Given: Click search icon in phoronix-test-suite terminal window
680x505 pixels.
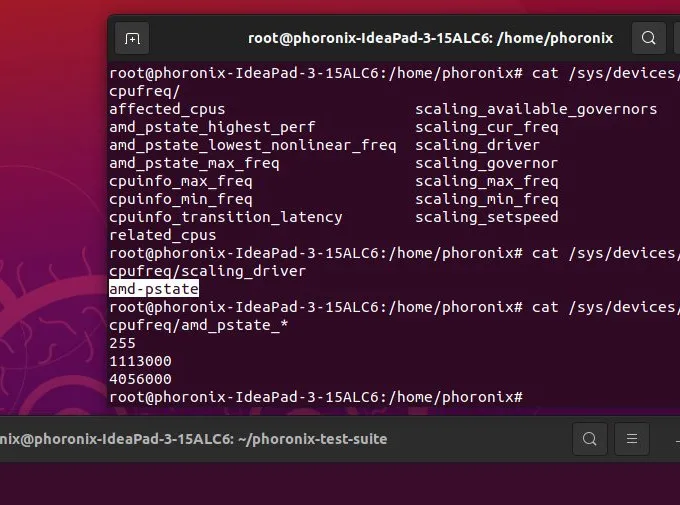Looking at the screenshot, I should point(589,439).
